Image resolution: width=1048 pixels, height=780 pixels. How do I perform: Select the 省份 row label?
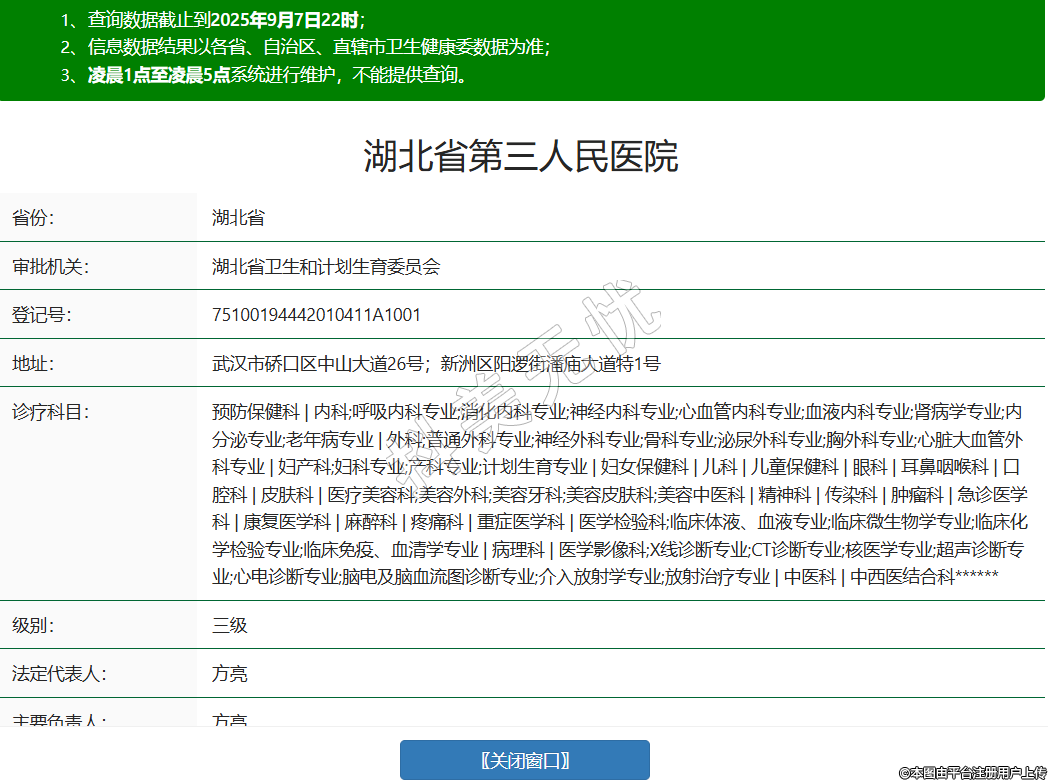coord(33,218)
